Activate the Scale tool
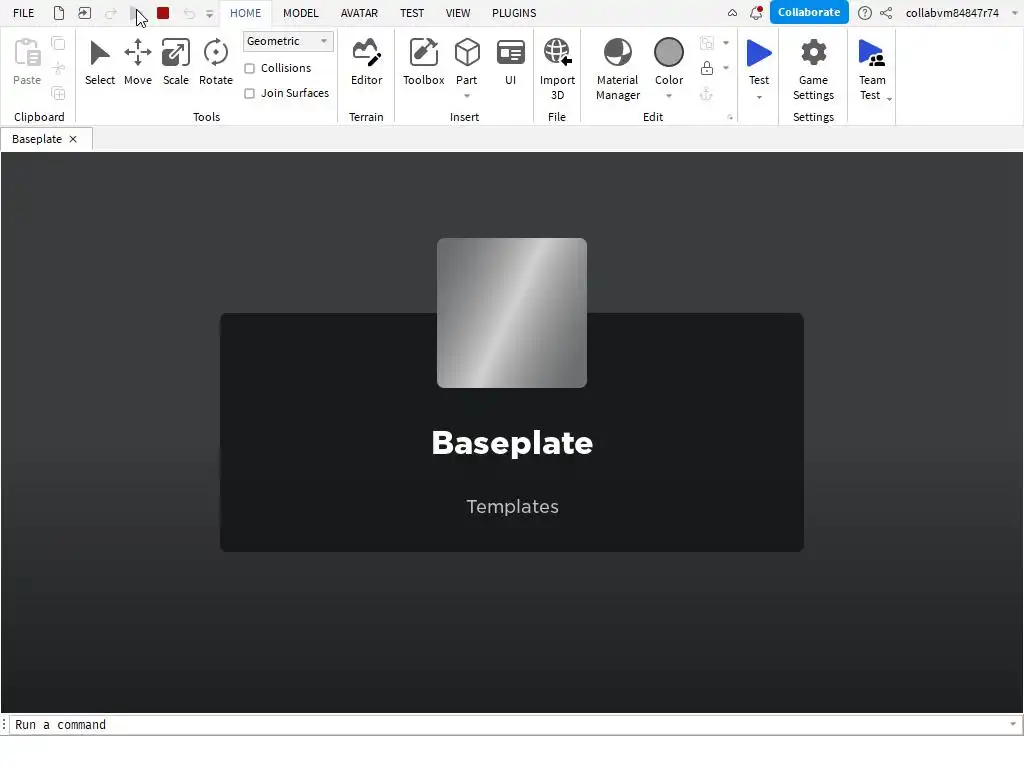Image resolution: width=1024 pixels, height=768 pixels. pos(176,62)
